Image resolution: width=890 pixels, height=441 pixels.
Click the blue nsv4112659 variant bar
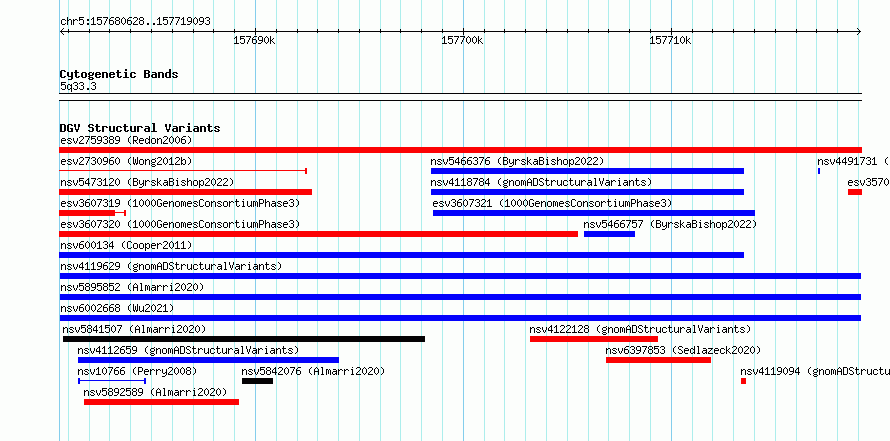tap(208, 360)
